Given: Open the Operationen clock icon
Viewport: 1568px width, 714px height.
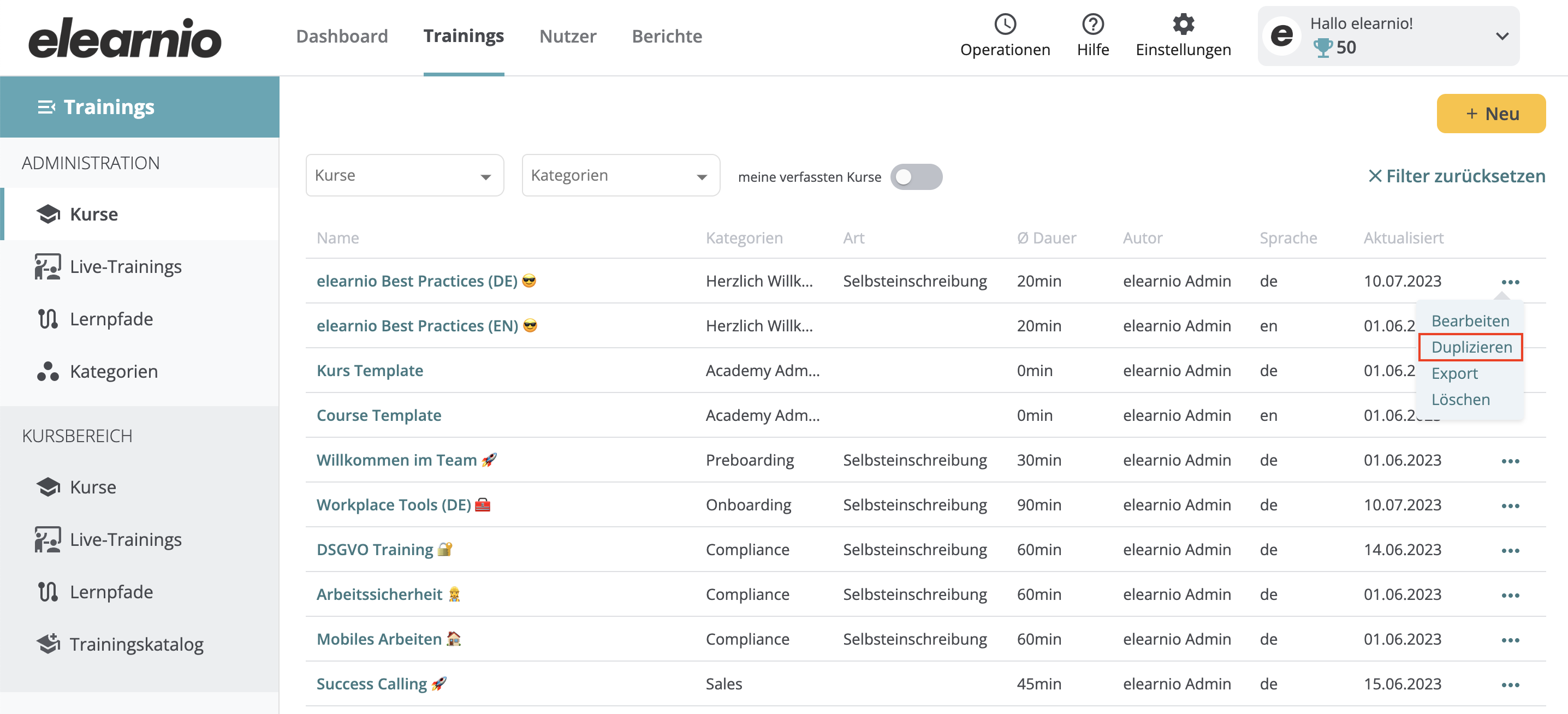Looking at the screenshot, I should point(1005,25).
